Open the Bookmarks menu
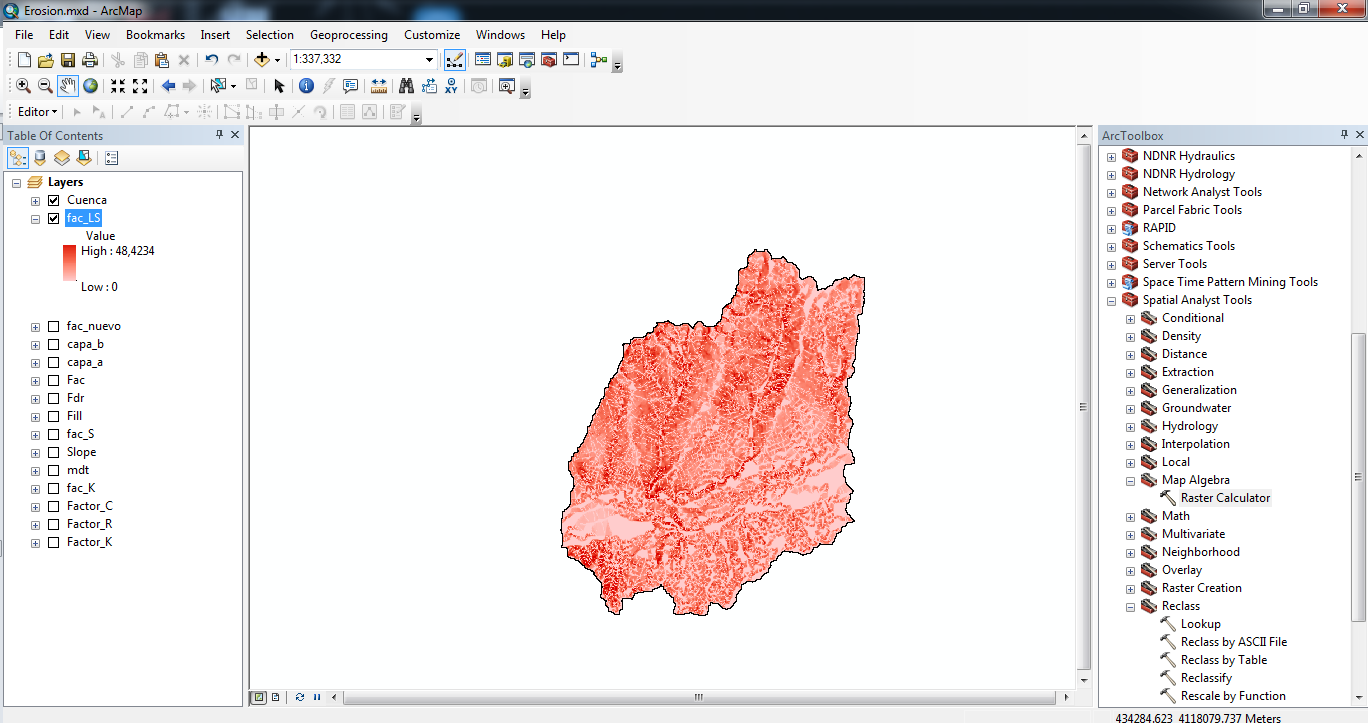 click(x=155, y=35)
